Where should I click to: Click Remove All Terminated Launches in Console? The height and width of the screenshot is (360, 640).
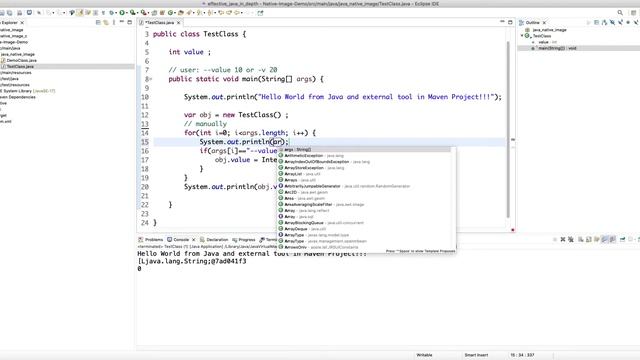click(571, 240)
